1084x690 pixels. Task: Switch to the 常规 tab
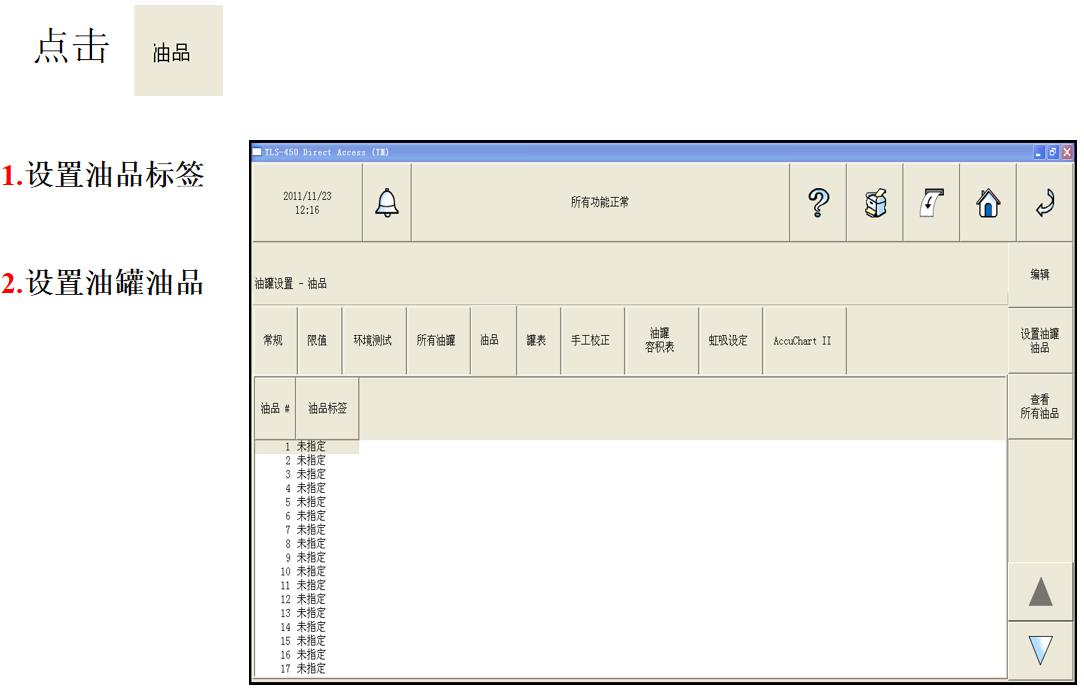[272, 341]
